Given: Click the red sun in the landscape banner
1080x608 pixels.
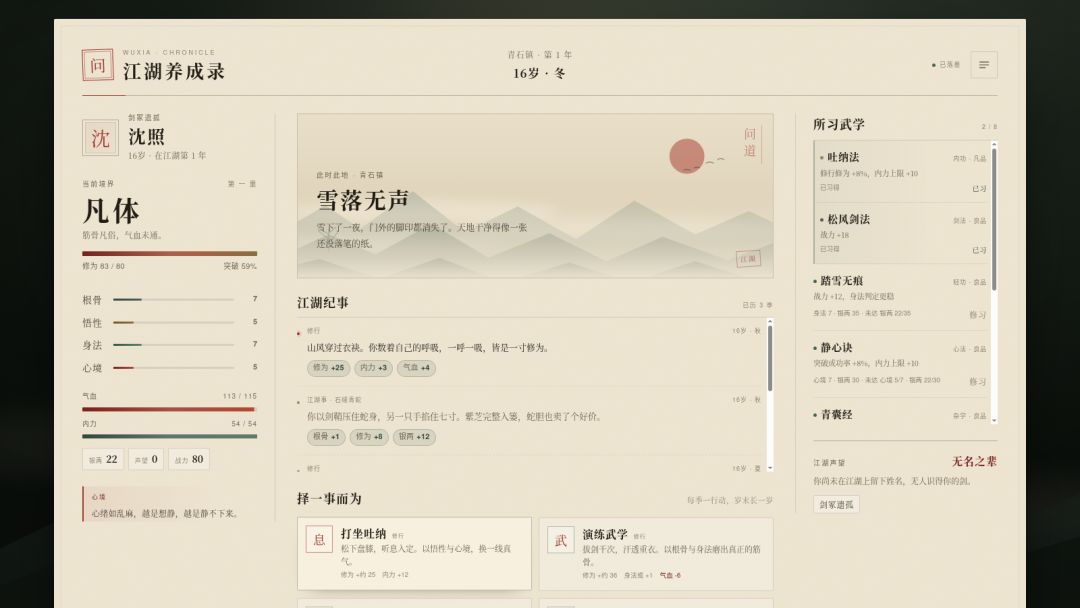Looking at the screenshot, I should pyautogui.click(x=687, y=156).
